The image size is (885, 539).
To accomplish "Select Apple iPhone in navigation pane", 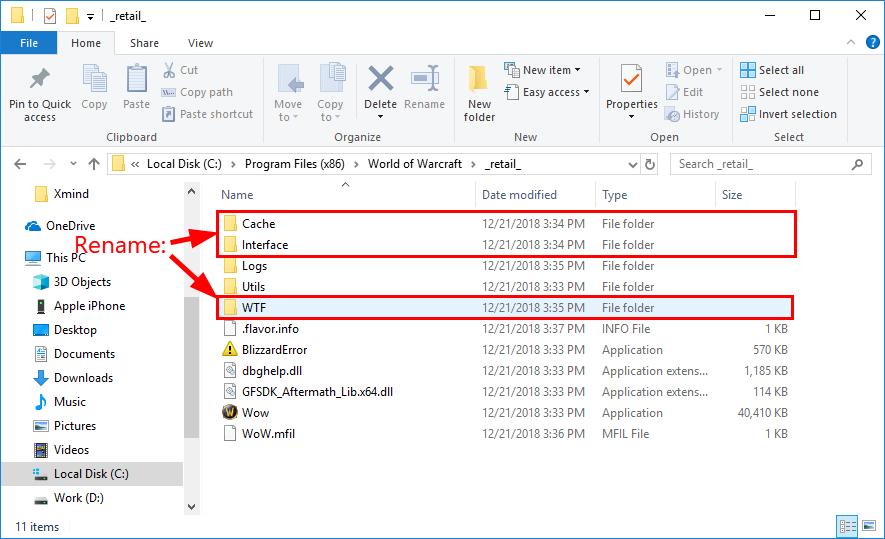I will click(x=89, y=306).
